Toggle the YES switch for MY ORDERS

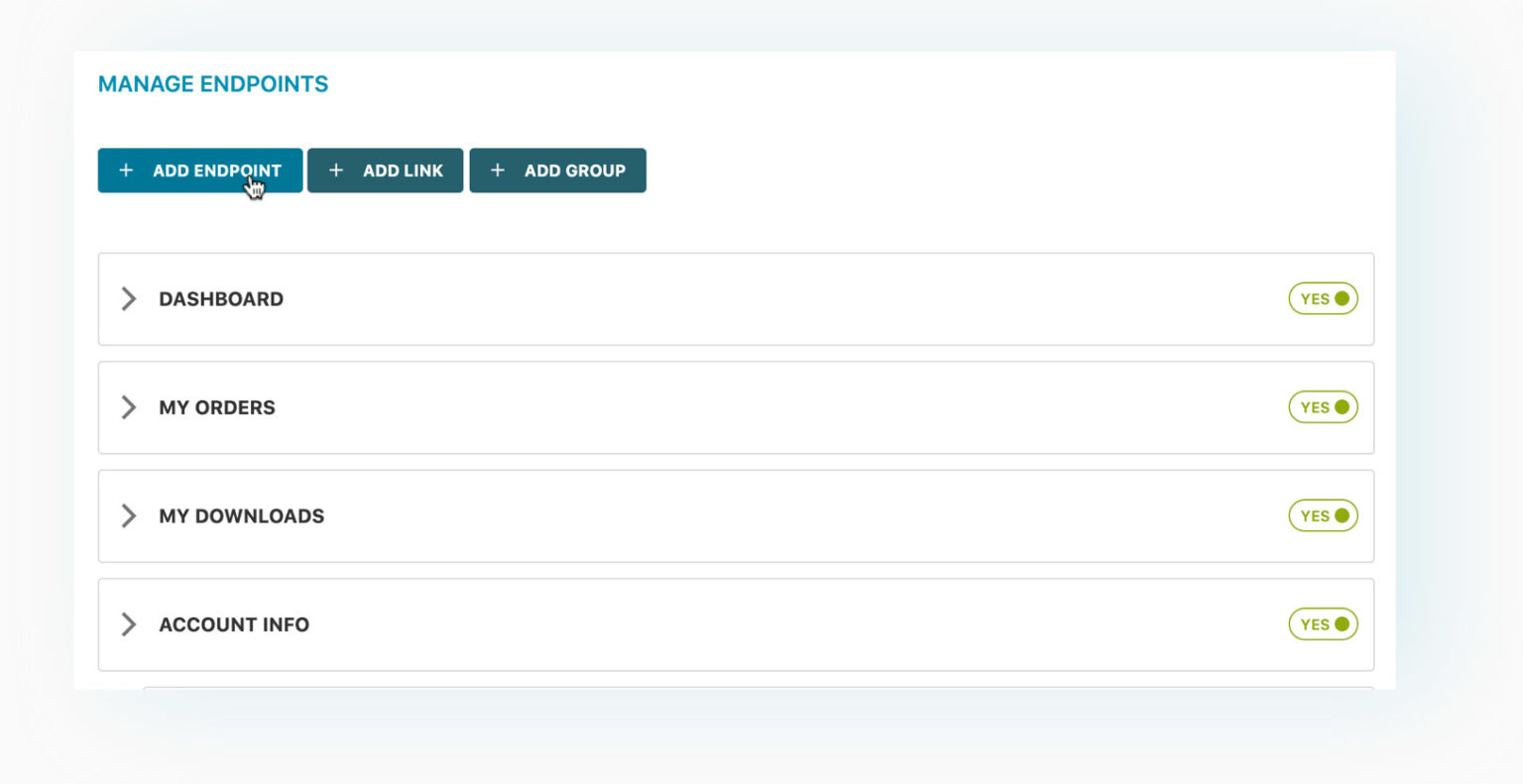point(1323,406)
